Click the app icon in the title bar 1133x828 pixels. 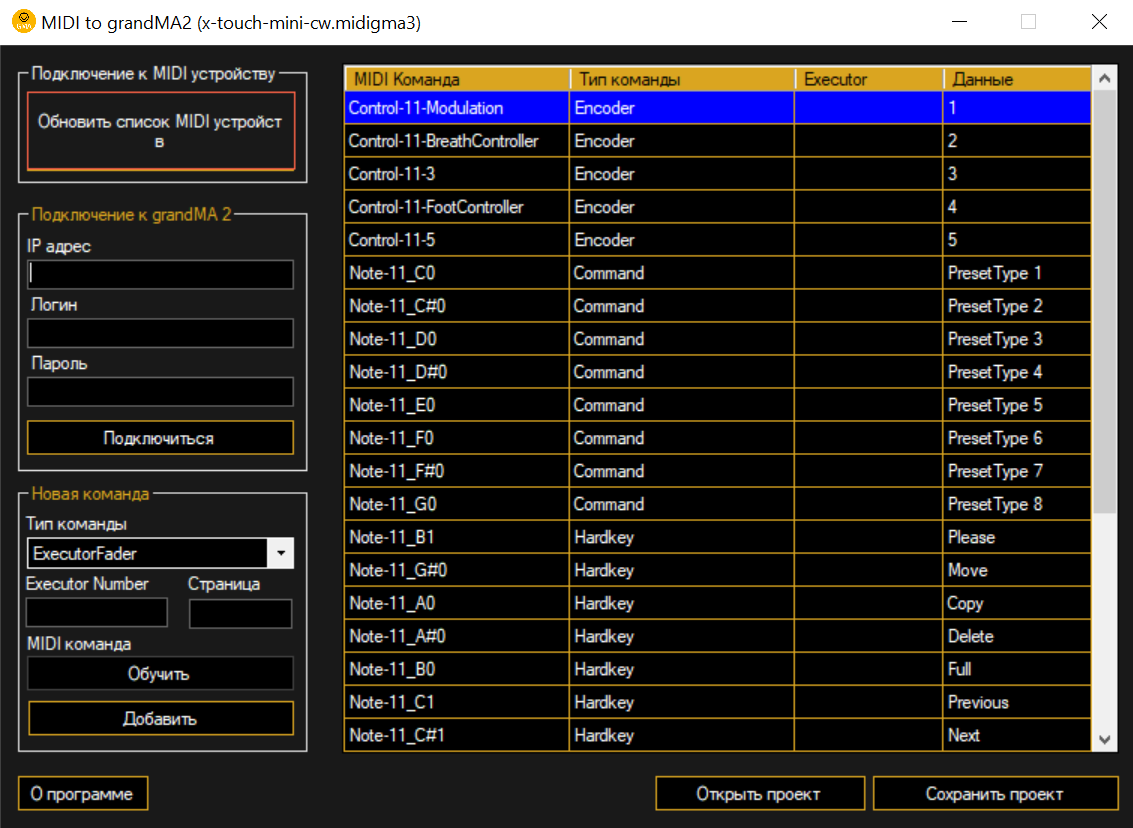(24, 22)
